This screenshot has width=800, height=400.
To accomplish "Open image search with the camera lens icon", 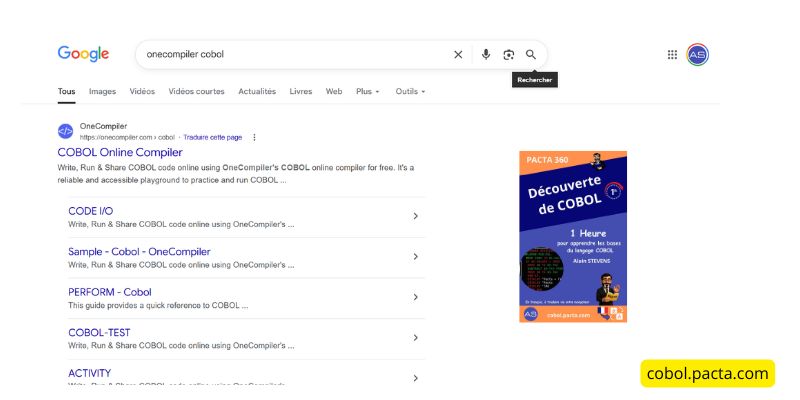I will coord(508,55).
